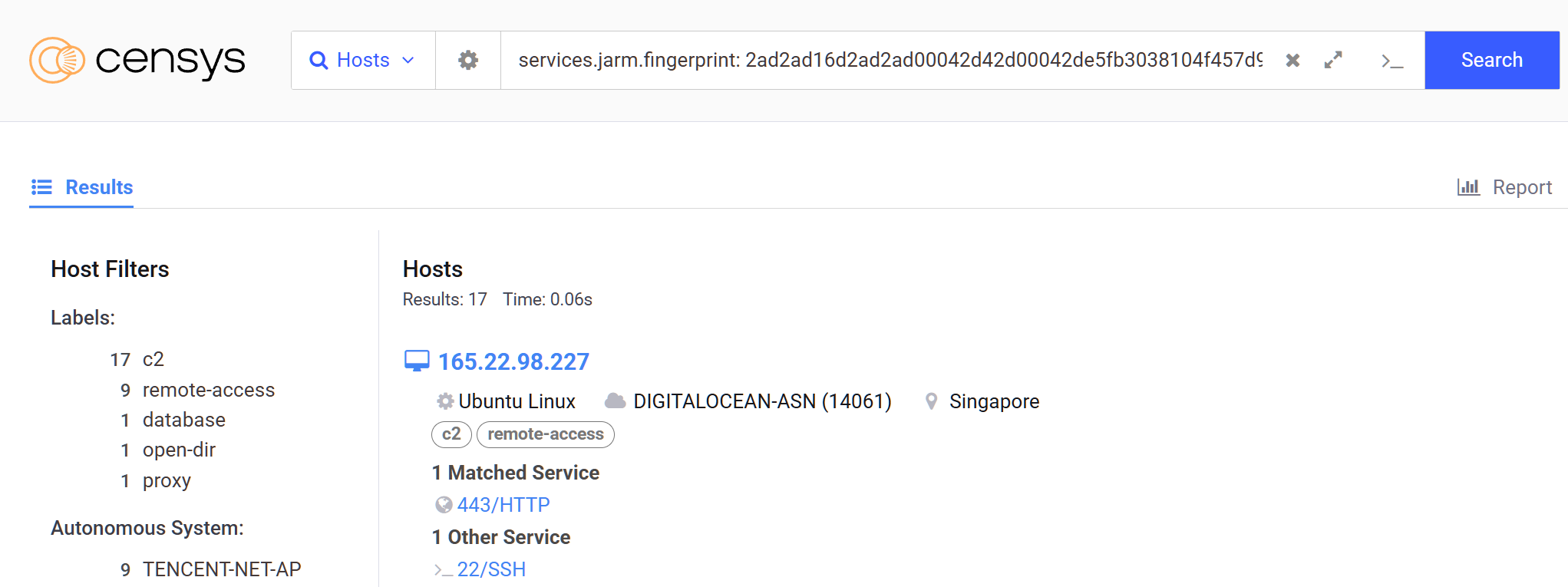Viewport: 1568px width, 587px height.
Task: Select the 'Results: 17' count text
Action: click(x=445, y=299)
